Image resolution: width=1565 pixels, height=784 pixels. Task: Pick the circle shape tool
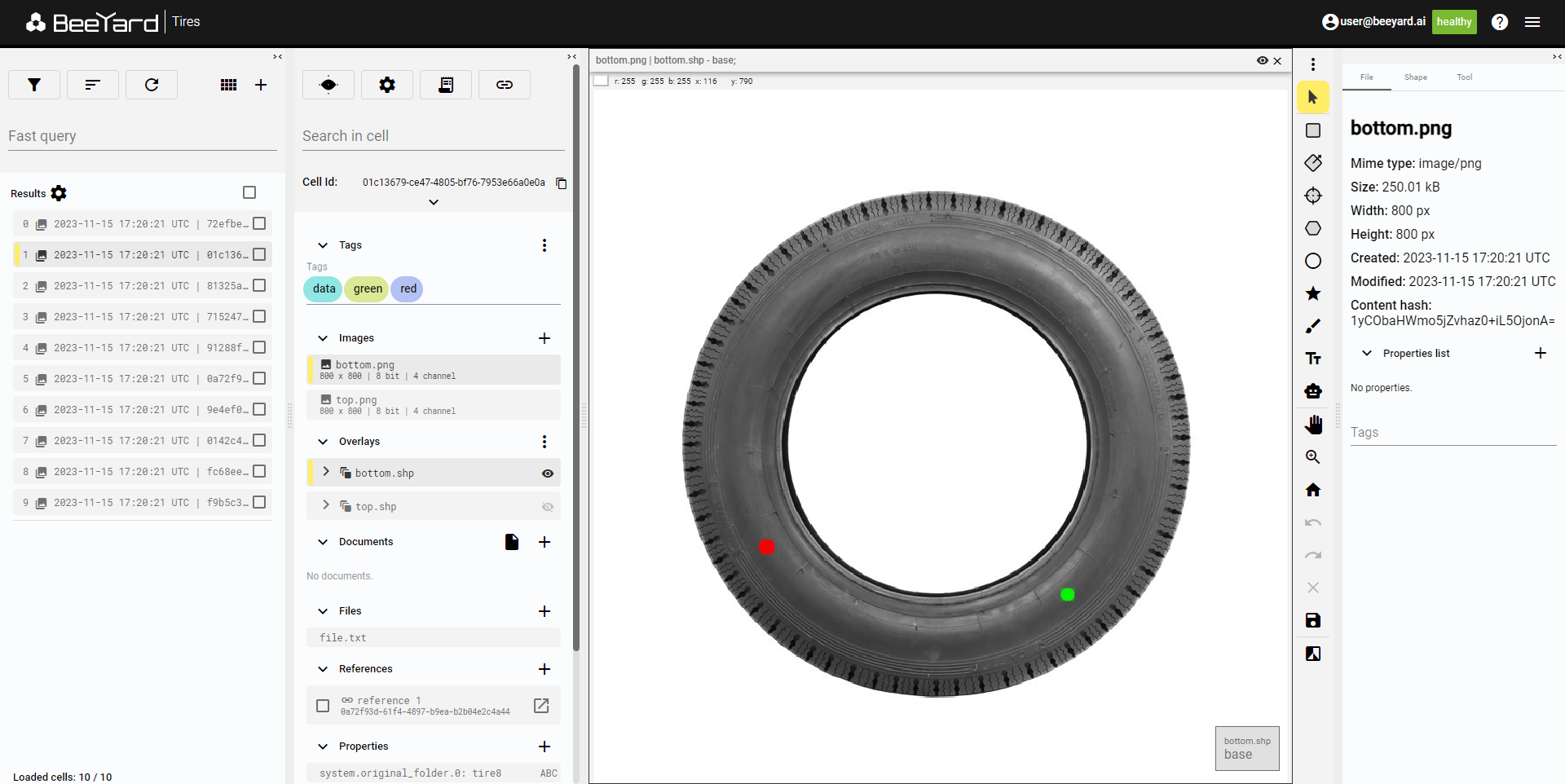pyautogui.click(x=1312, y=261)
